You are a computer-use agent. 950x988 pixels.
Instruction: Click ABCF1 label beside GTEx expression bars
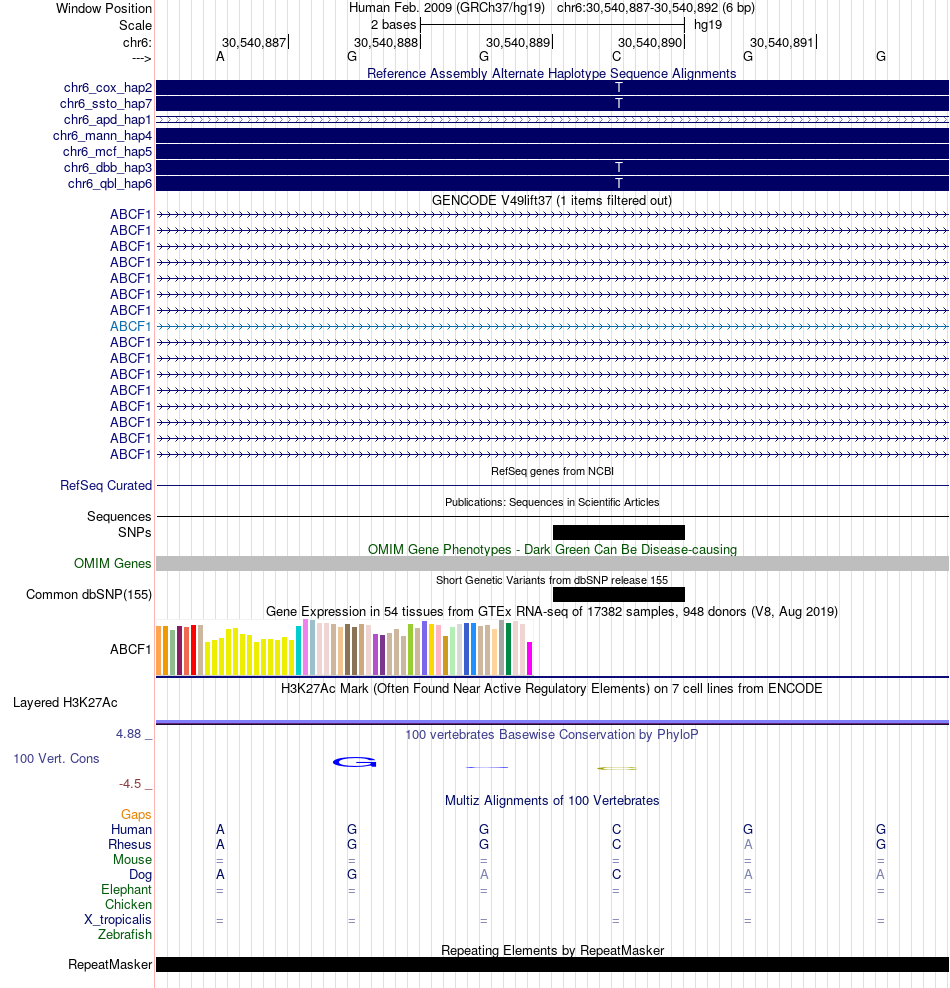tap(130, 649)
